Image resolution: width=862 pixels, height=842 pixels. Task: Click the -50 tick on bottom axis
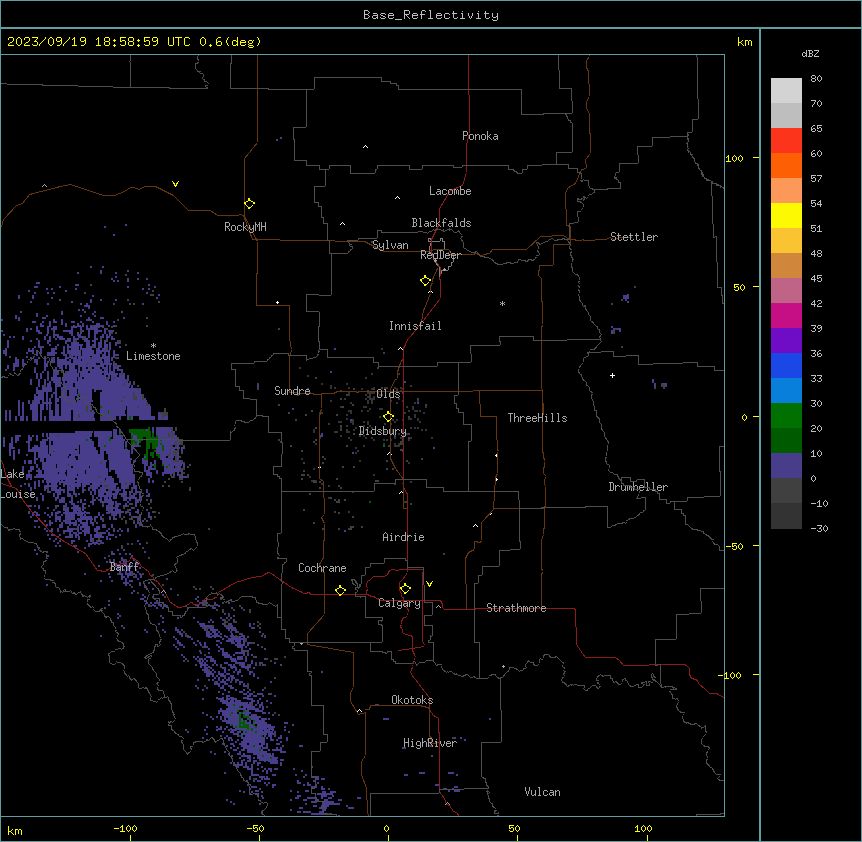point(255,828)
